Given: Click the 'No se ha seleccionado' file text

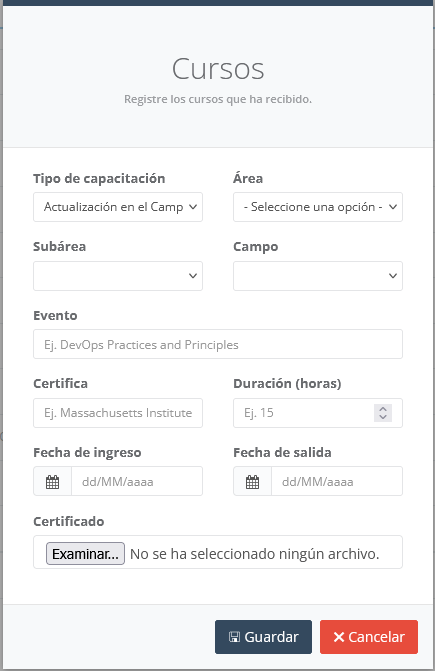Looking at the screenshot, I should [x=254, y=554].
